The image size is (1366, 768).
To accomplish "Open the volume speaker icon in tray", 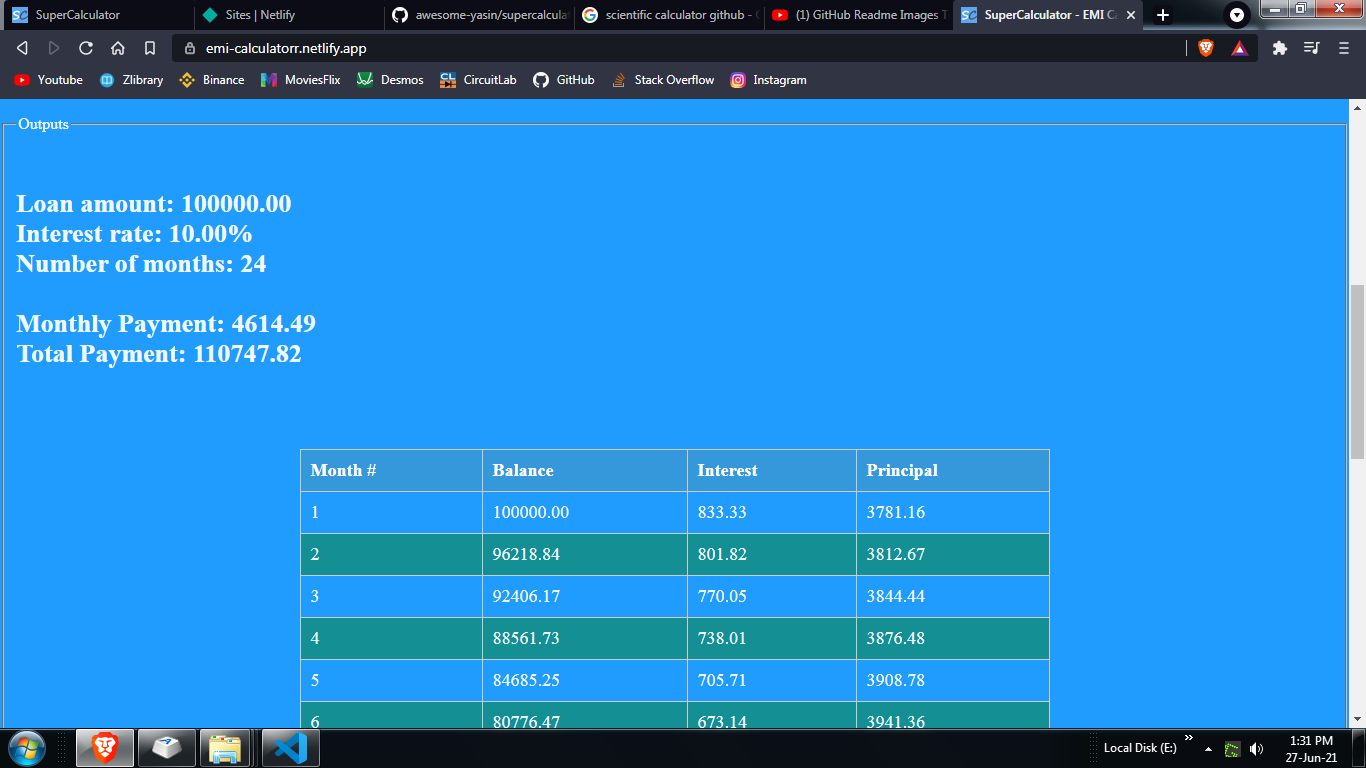I will 1256,748.
